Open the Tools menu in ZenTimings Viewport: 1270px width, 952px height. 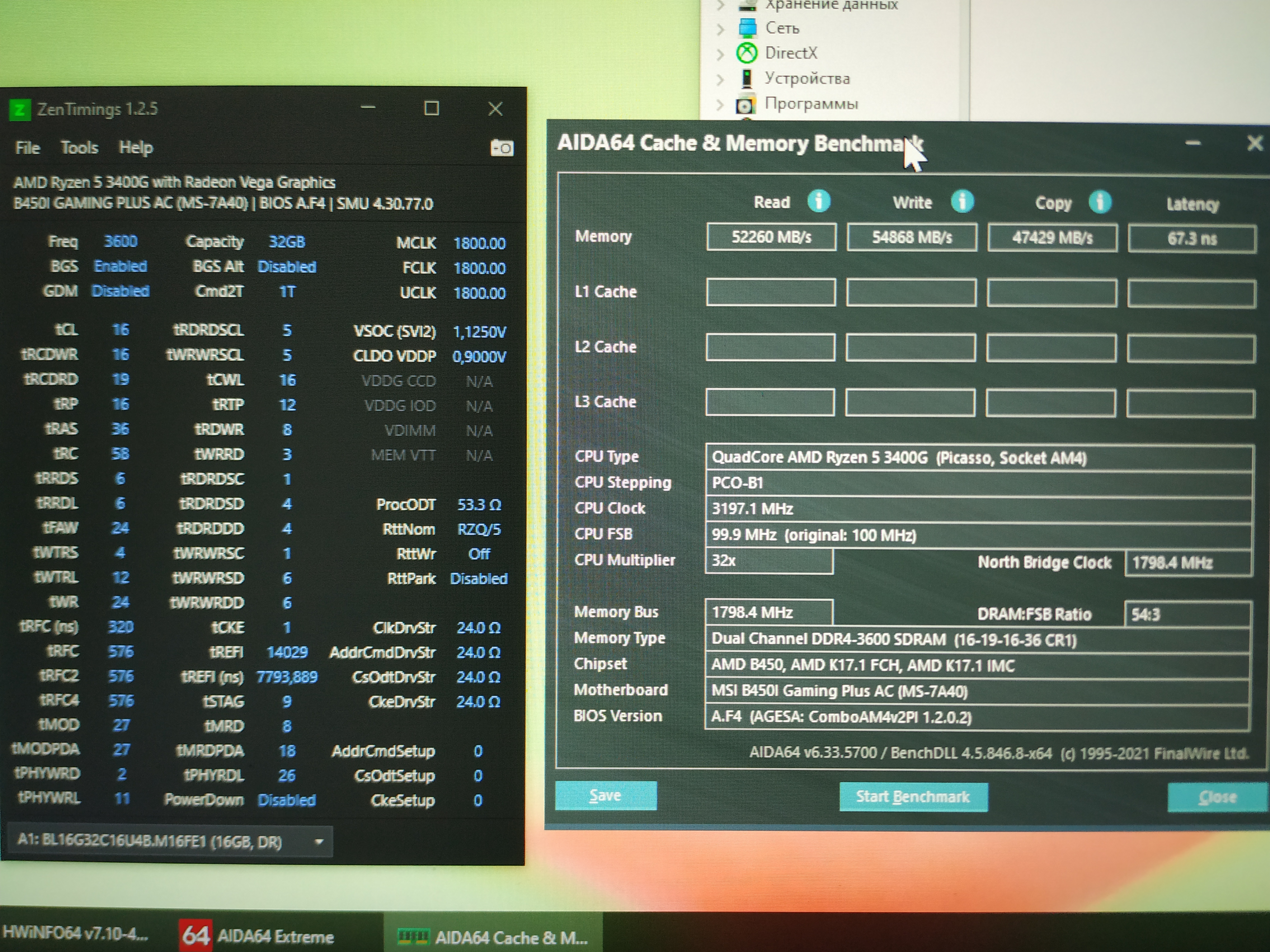click(x=79, y=148)
